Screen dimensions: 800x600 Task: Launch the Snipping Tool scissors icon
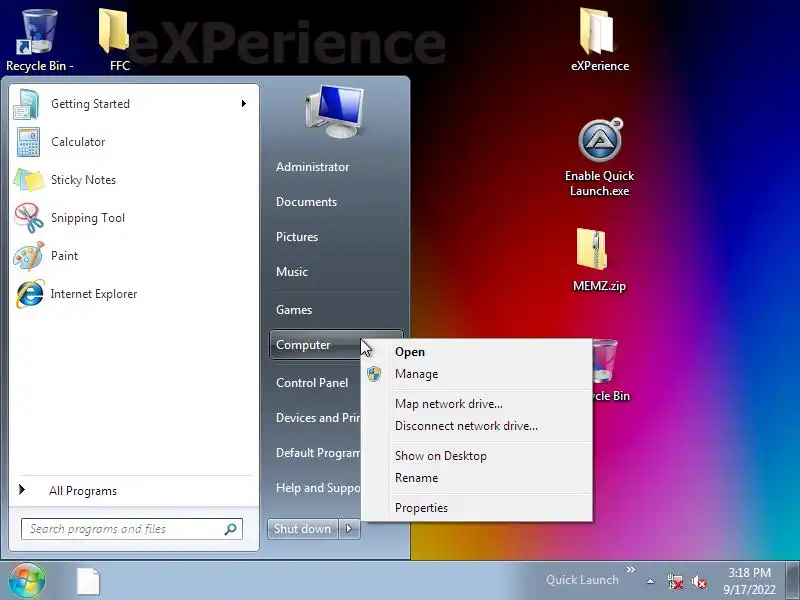click(29, 218)
